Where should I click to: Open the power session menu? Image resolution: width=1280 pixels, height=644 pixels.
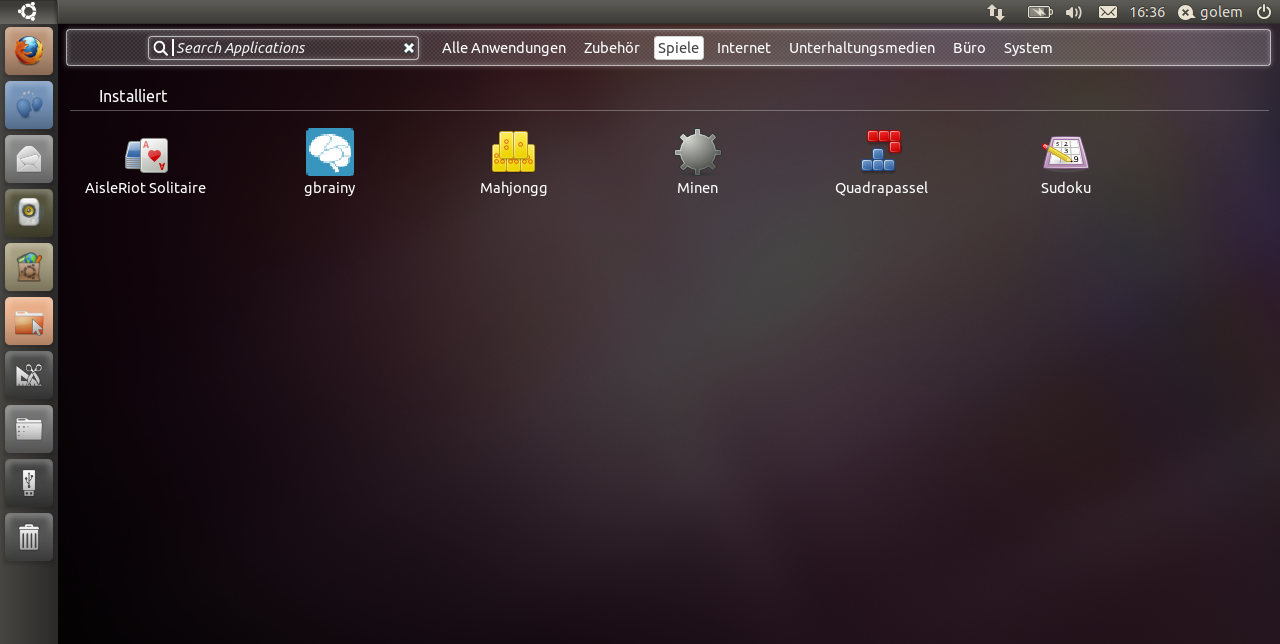point(1263,12)
